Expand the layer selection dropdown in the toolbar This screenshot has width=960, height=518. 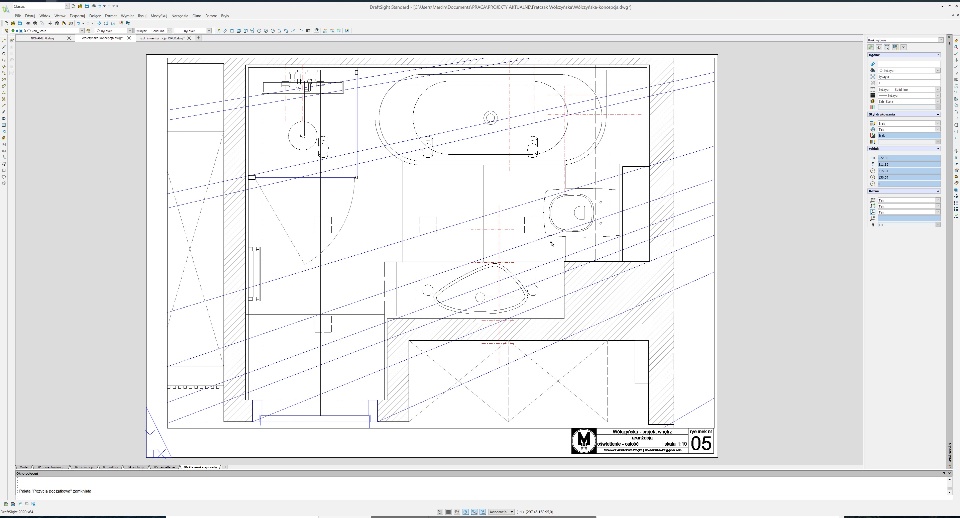(82, 31)
